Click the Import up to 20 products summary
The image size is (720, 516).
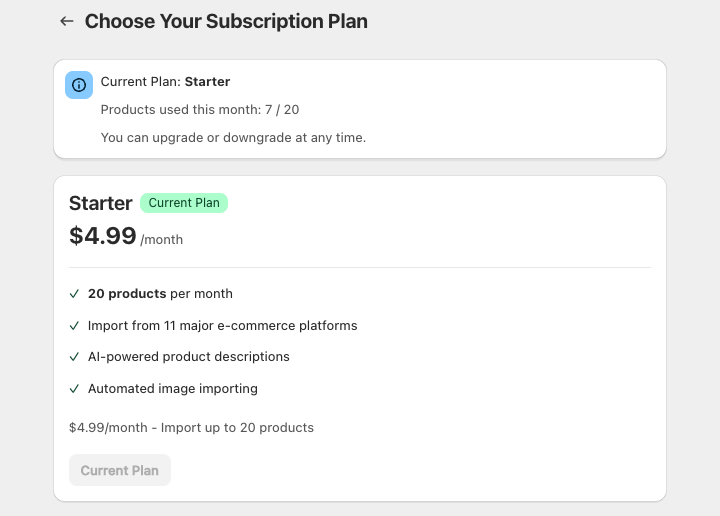(191, 428)
